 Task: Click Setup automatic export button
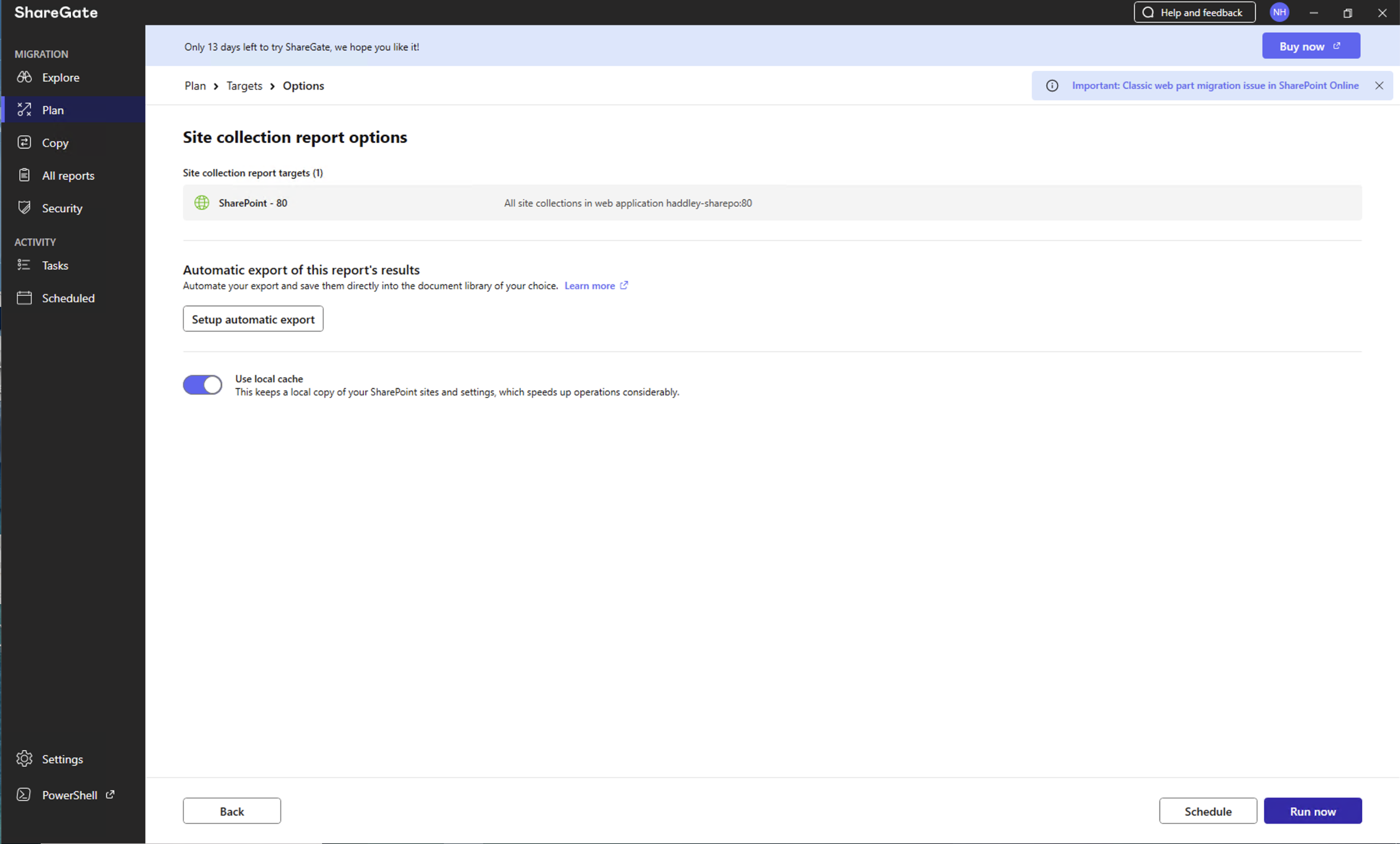[253, 319]
